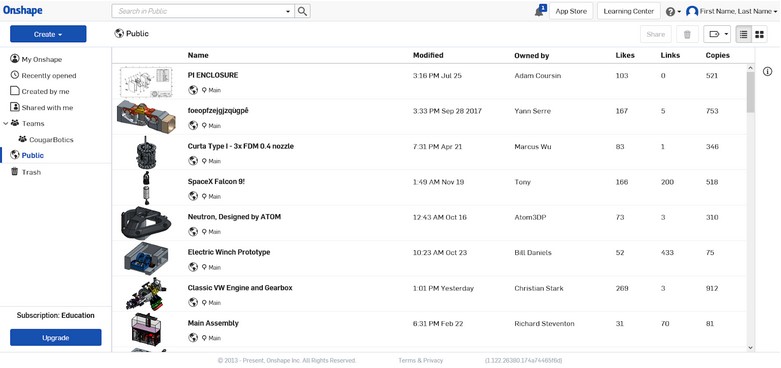Click the Main branch icon under Main Assembly
Screen dimensions: 781x368
[204, 338]
